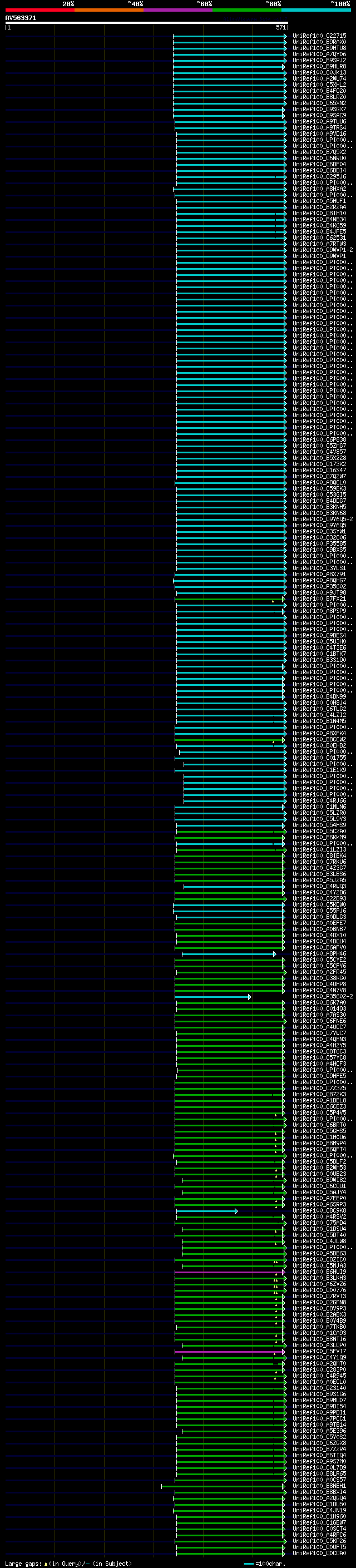This screenshot has width=356, height=1568.
Task: Open hit UniRef100_B9RAX0
Action: pyautogui.click(x=319, y=42)
